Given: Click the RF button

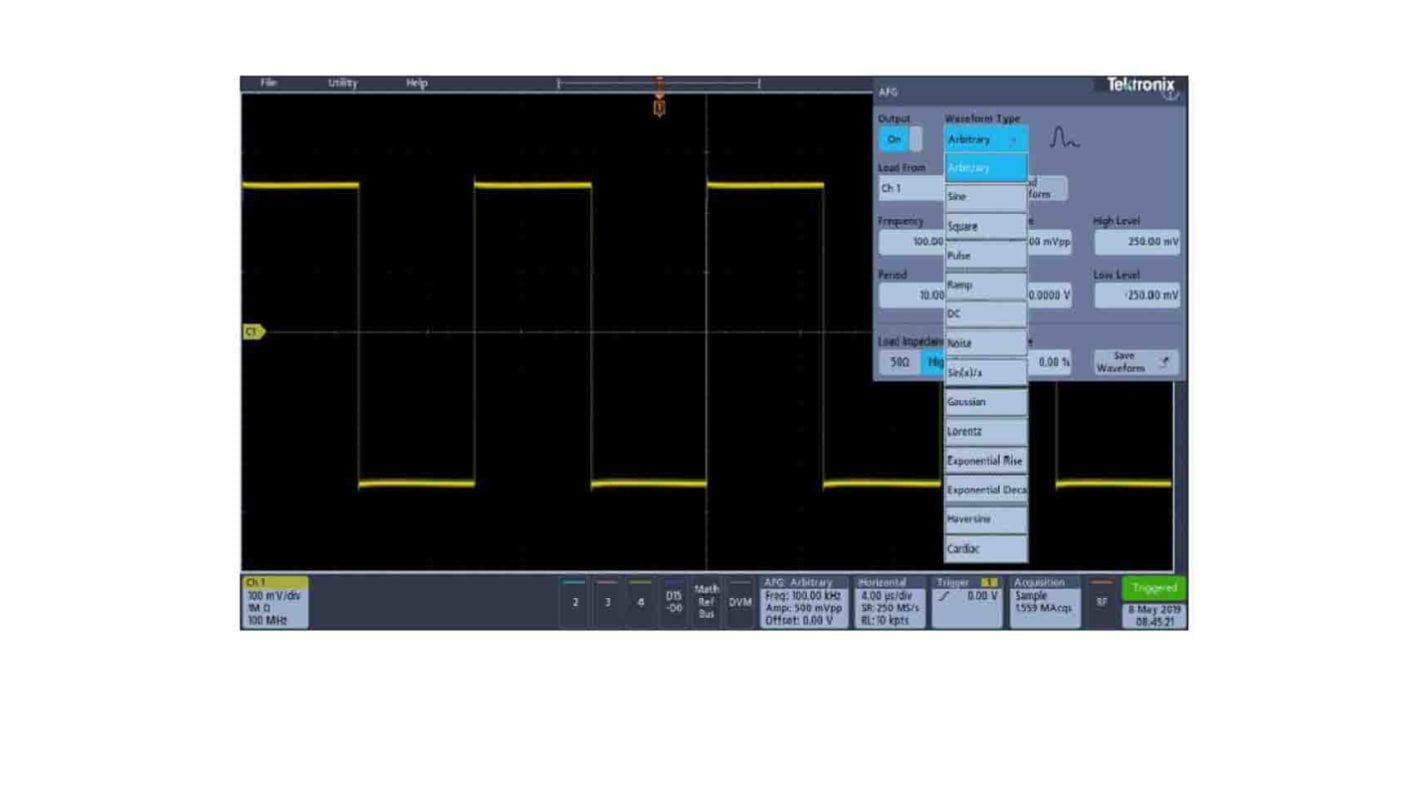Looking at the screenshot, I should tap(1101, 602).
